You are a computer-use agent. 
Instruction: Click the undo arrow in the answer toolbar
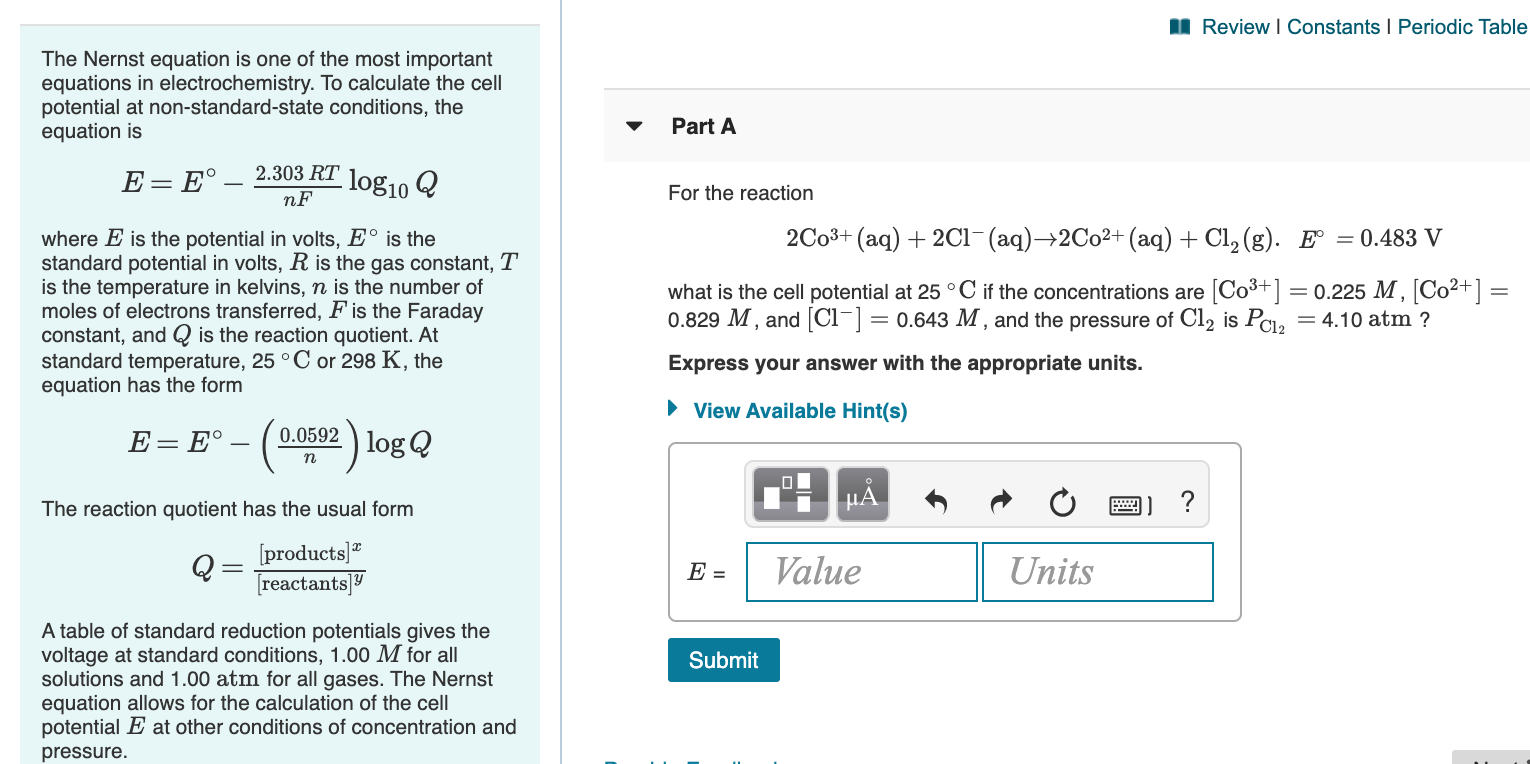pyautogui.click(x=936, y=503)
